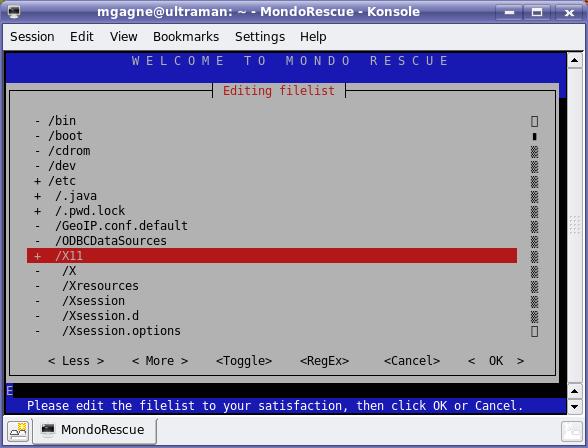Click the scroll down arrow at bottom right
The image size is (588, 448).
click(574, 406)
